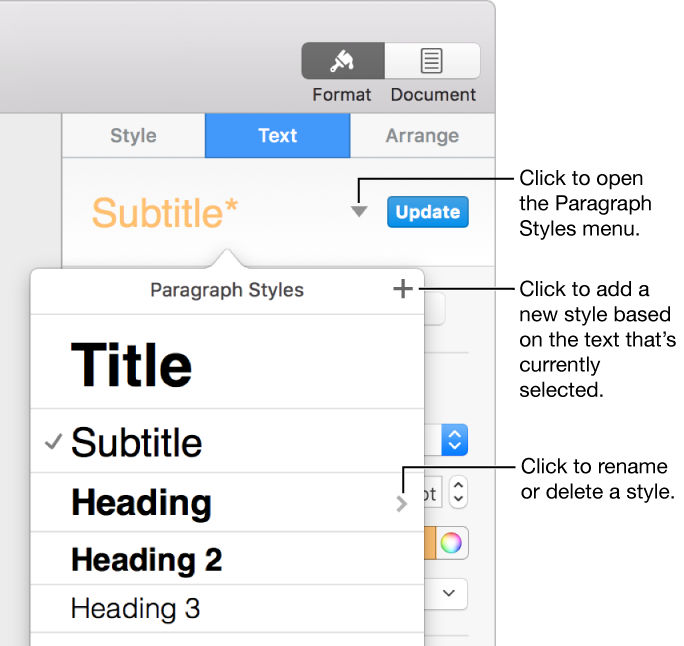Image resolution: width=684 pixels, height=646 pixels.
Task: Choose the Subtitle paragraph style
Action: [227, 441]
